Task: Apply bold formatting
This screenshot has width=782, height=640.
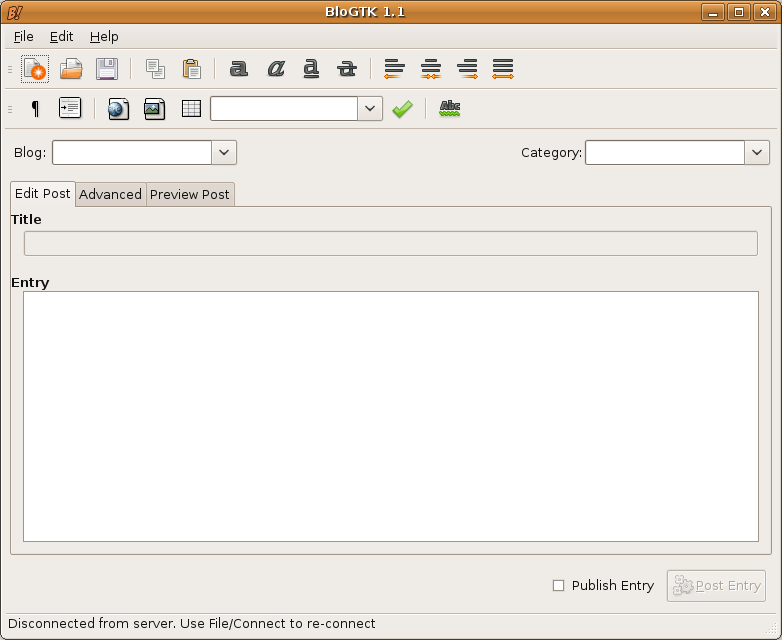Action: 239,68
